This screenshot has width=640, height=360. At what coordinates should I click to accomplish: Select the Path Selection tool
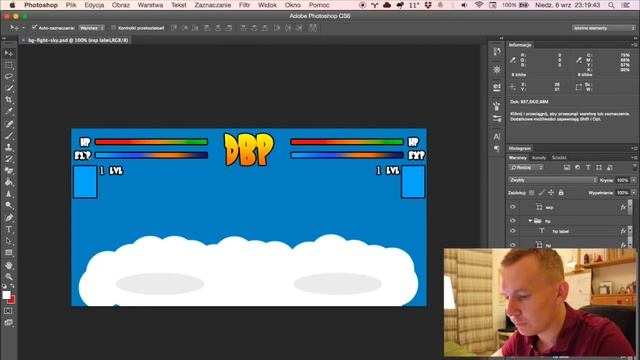pyautogui.click(x=9, y=241)
